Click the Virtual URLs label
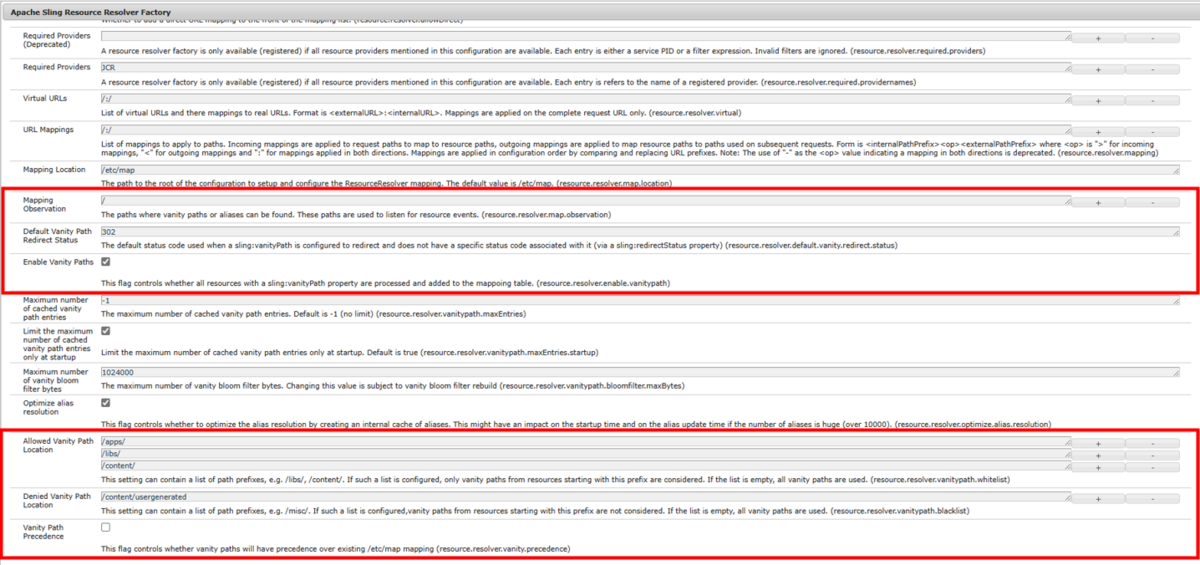 (x=46, y=100)
